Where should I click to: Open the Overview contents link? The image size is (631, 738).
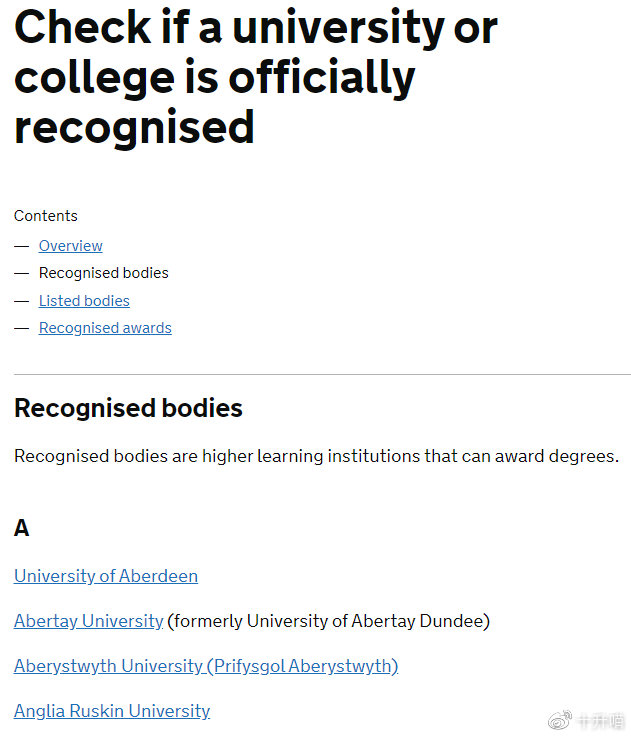71,246
